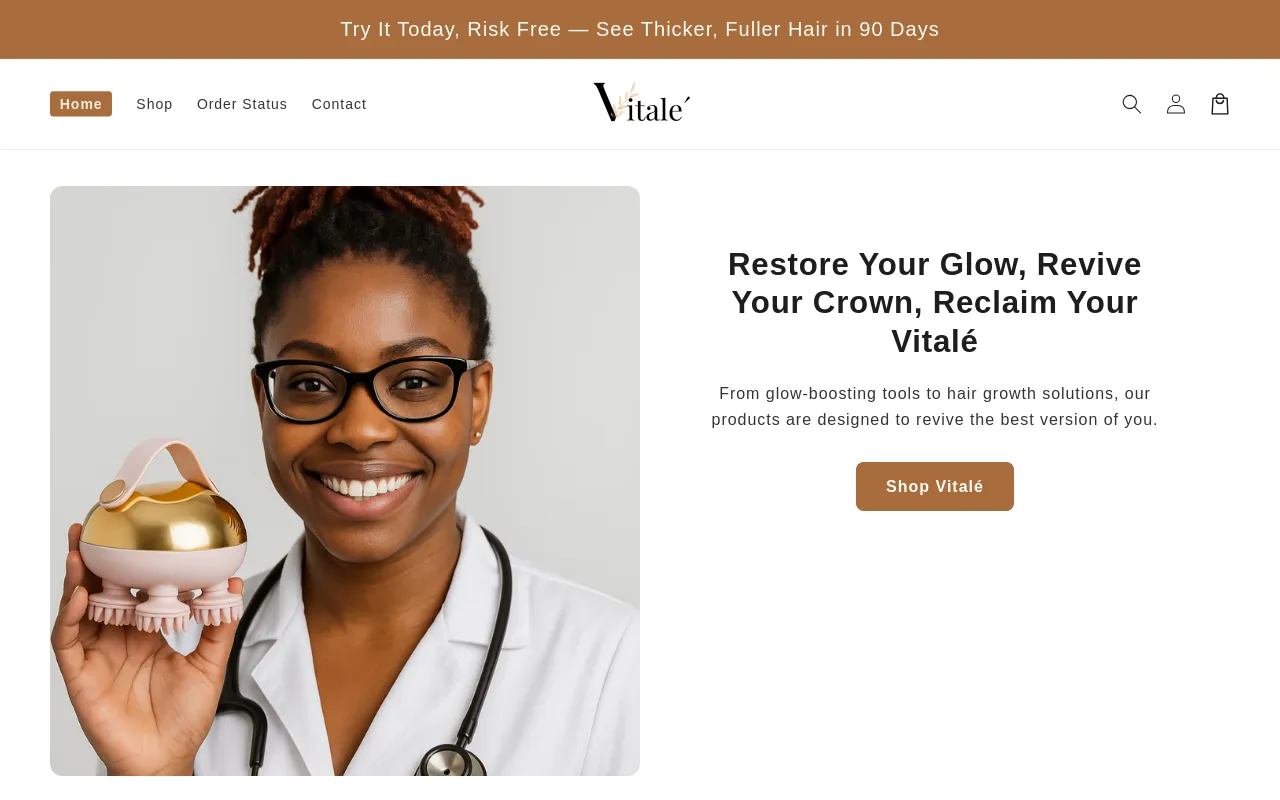Open the Shop menu link
The height and width of the screenshot is (800, 1280).
point(154,104)
